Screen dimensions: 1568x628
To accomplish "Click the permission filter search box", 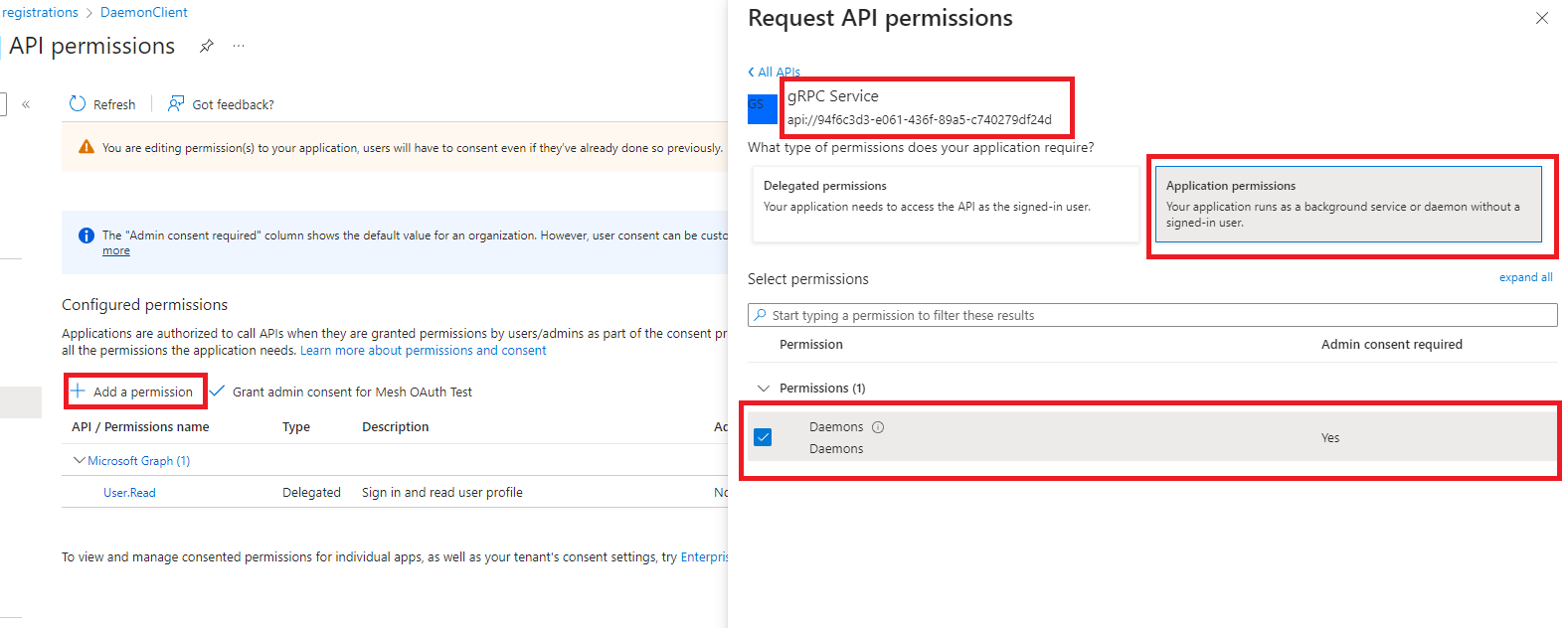I will click(x=1153, y=315).
